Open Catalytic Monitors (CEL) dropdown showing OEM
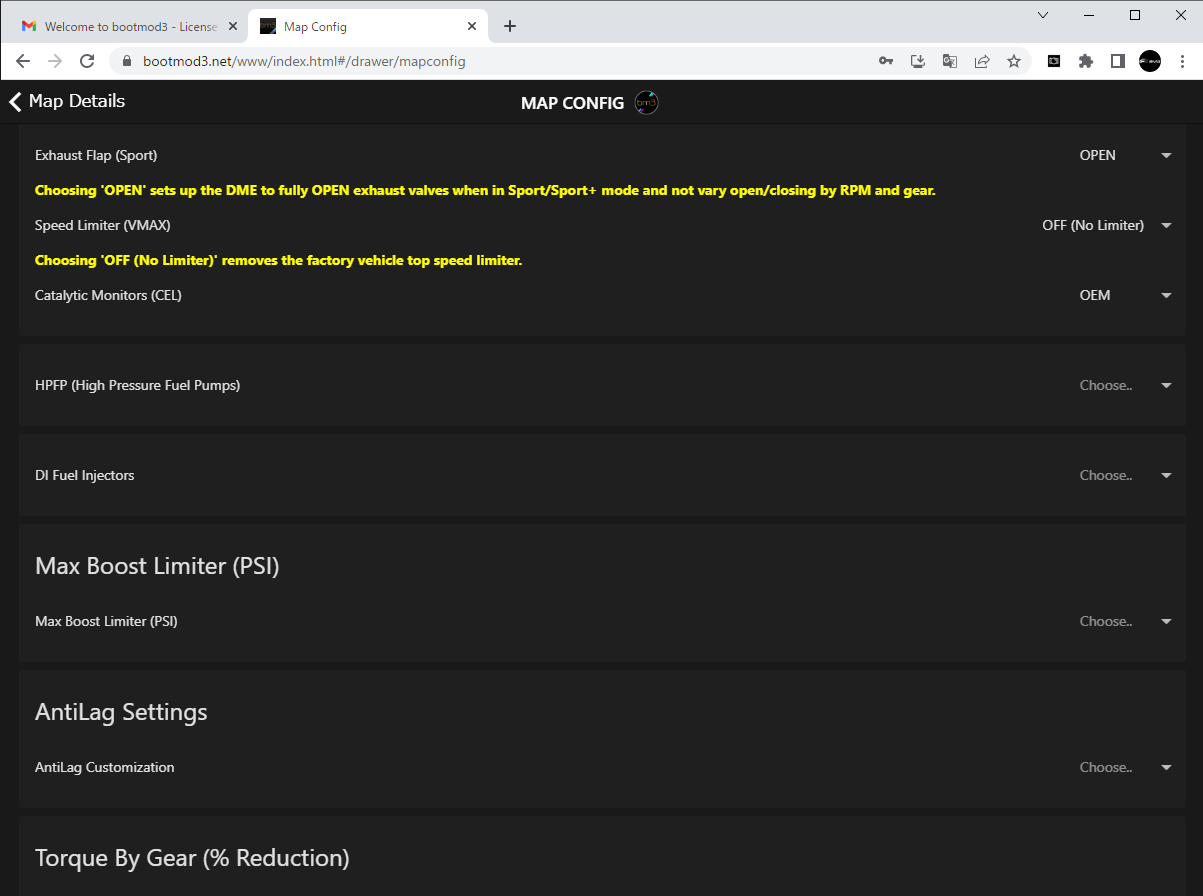Screen dimensions: 1203x896 coord(1125,295)
